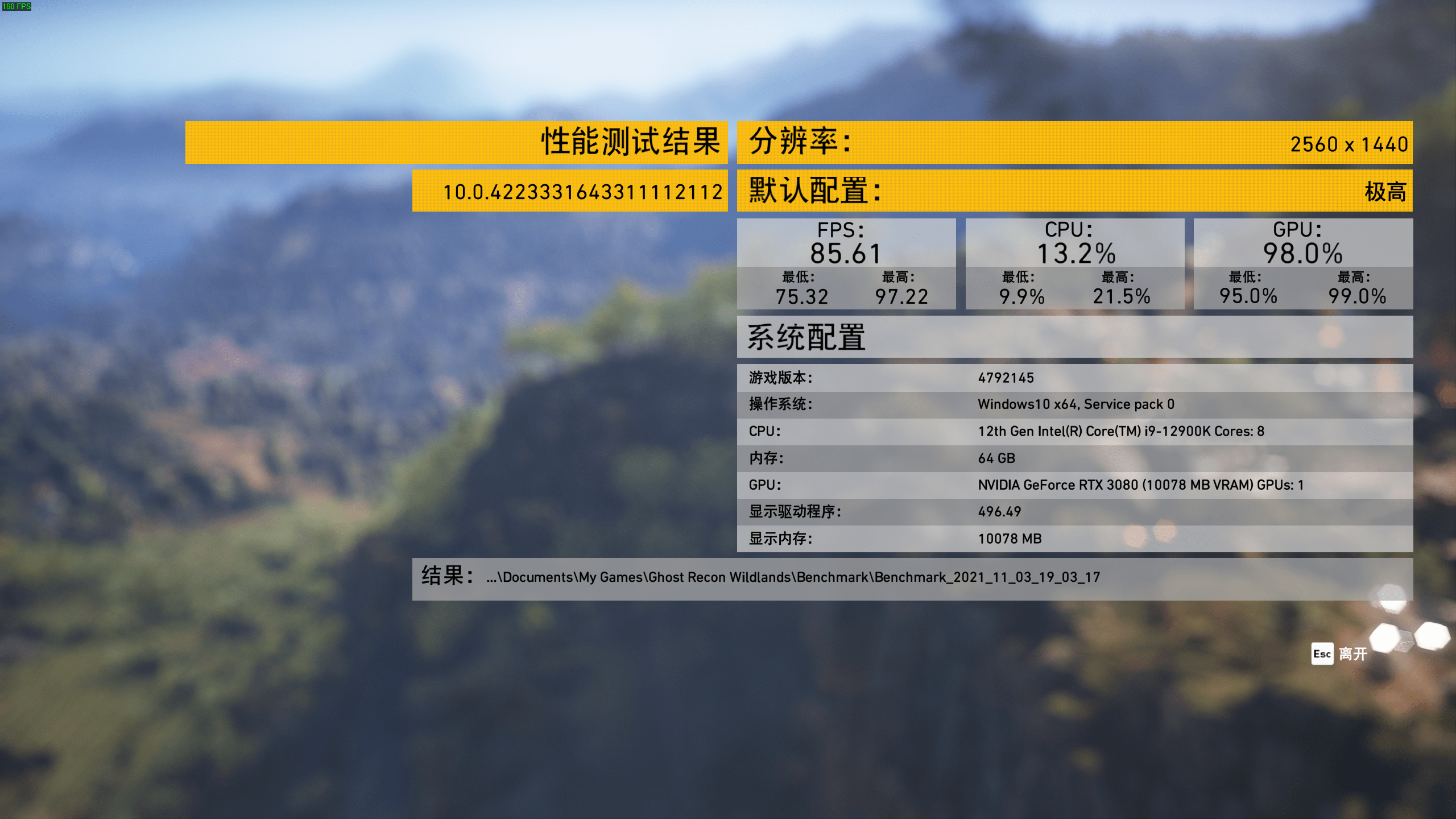Enable Windows10 system configuration toggle

[x=1075, y=404]
